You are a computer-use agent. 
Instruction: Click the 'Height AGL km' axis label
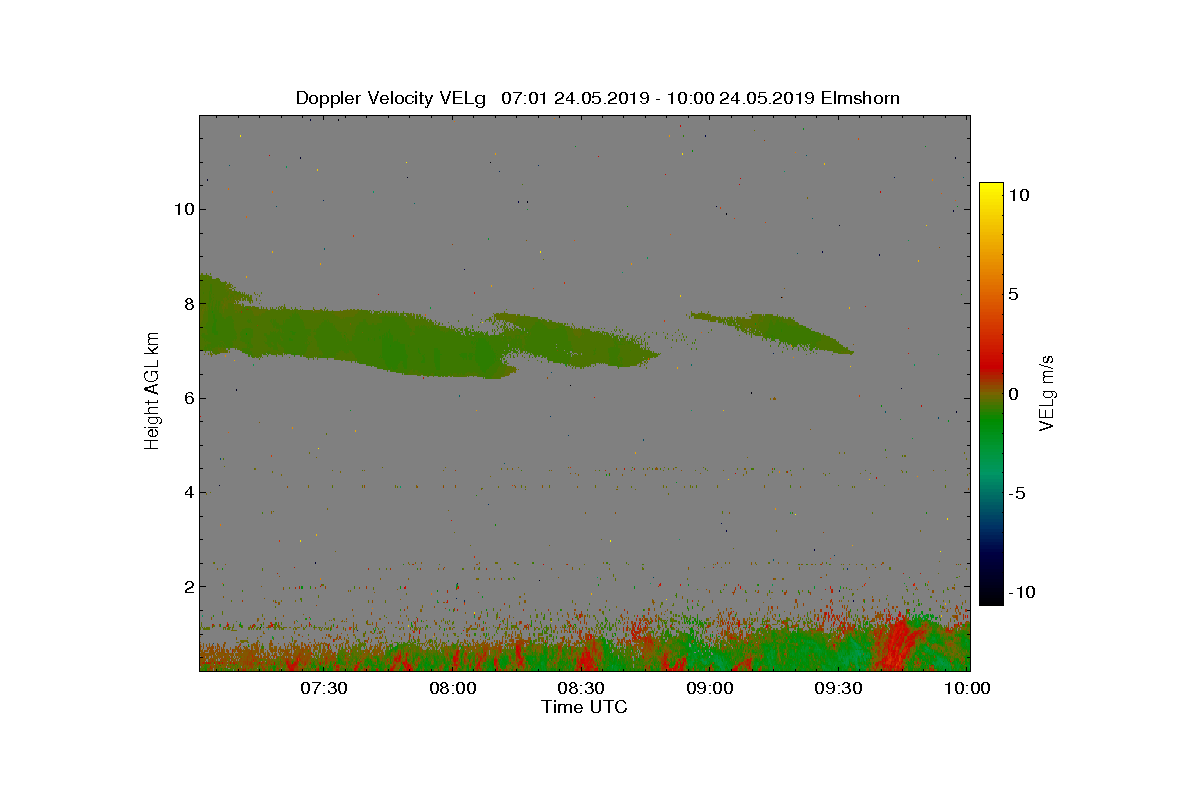tap(152, 392)
